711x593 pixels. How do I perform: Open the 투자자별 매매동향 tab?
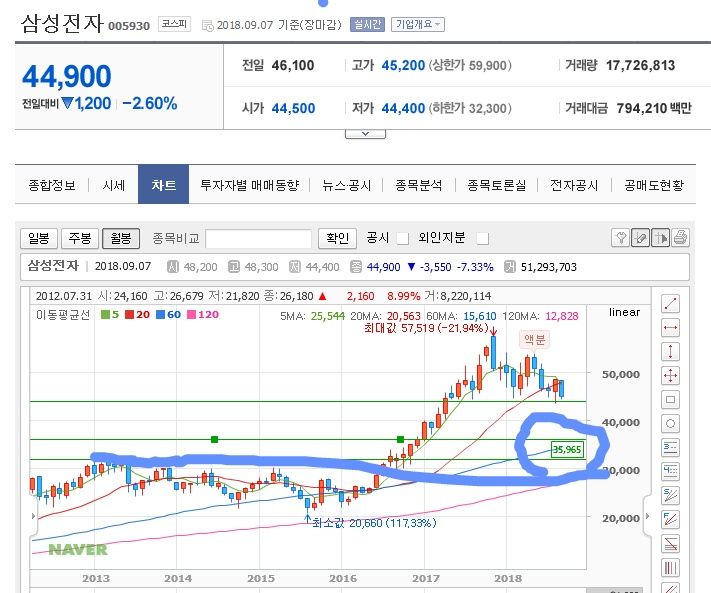250,185
